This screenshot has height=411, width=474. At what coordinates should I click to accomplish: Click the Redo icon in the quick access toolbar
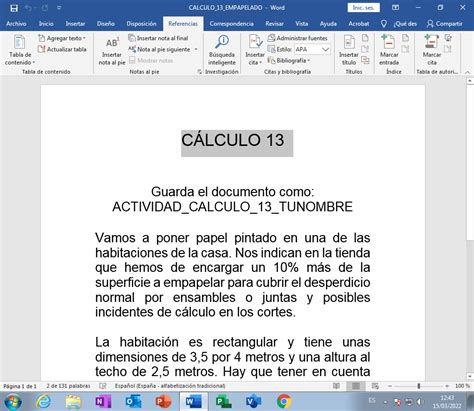point(45,8)
